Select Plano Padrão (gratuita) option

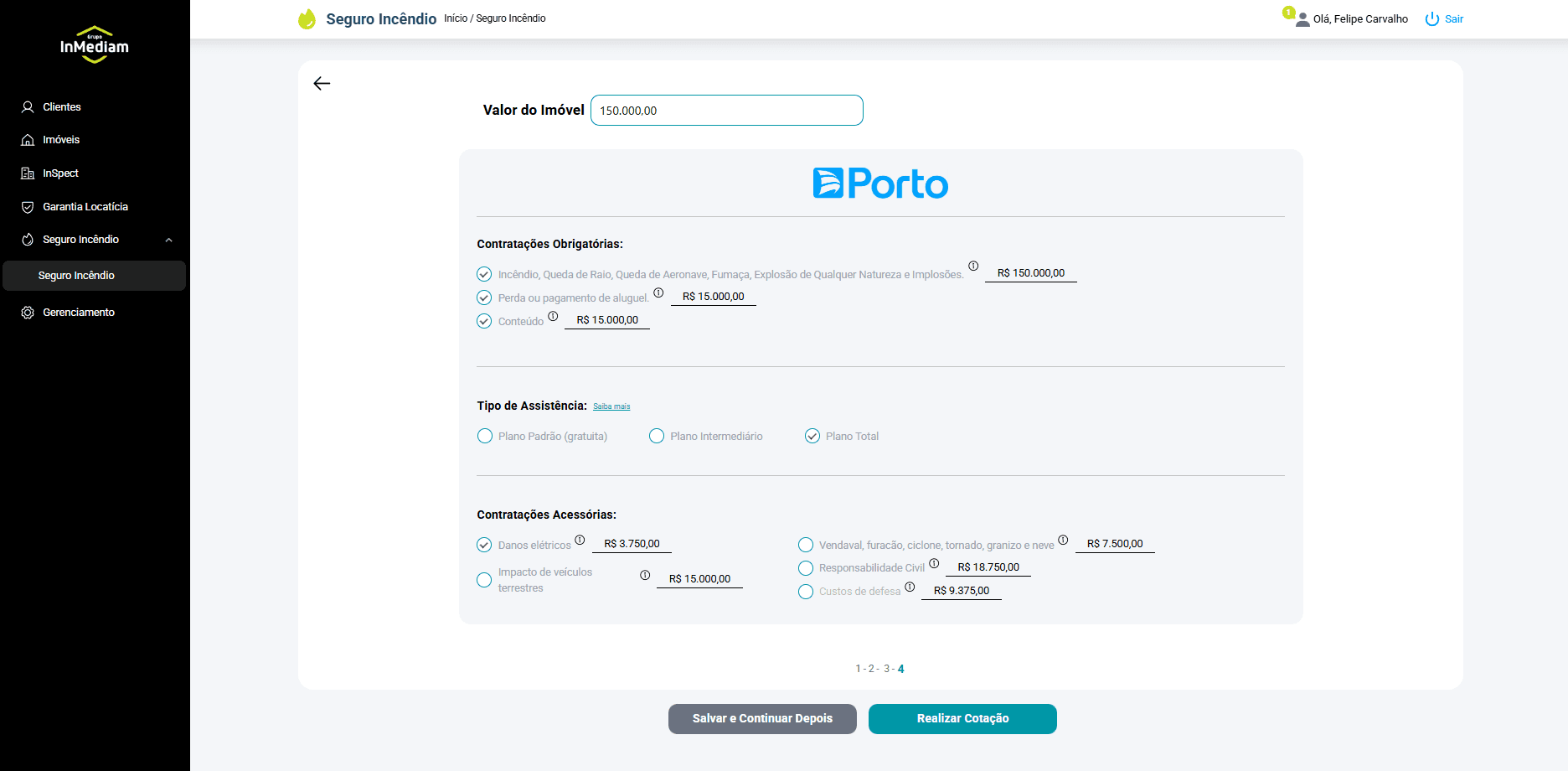point(485,436)
